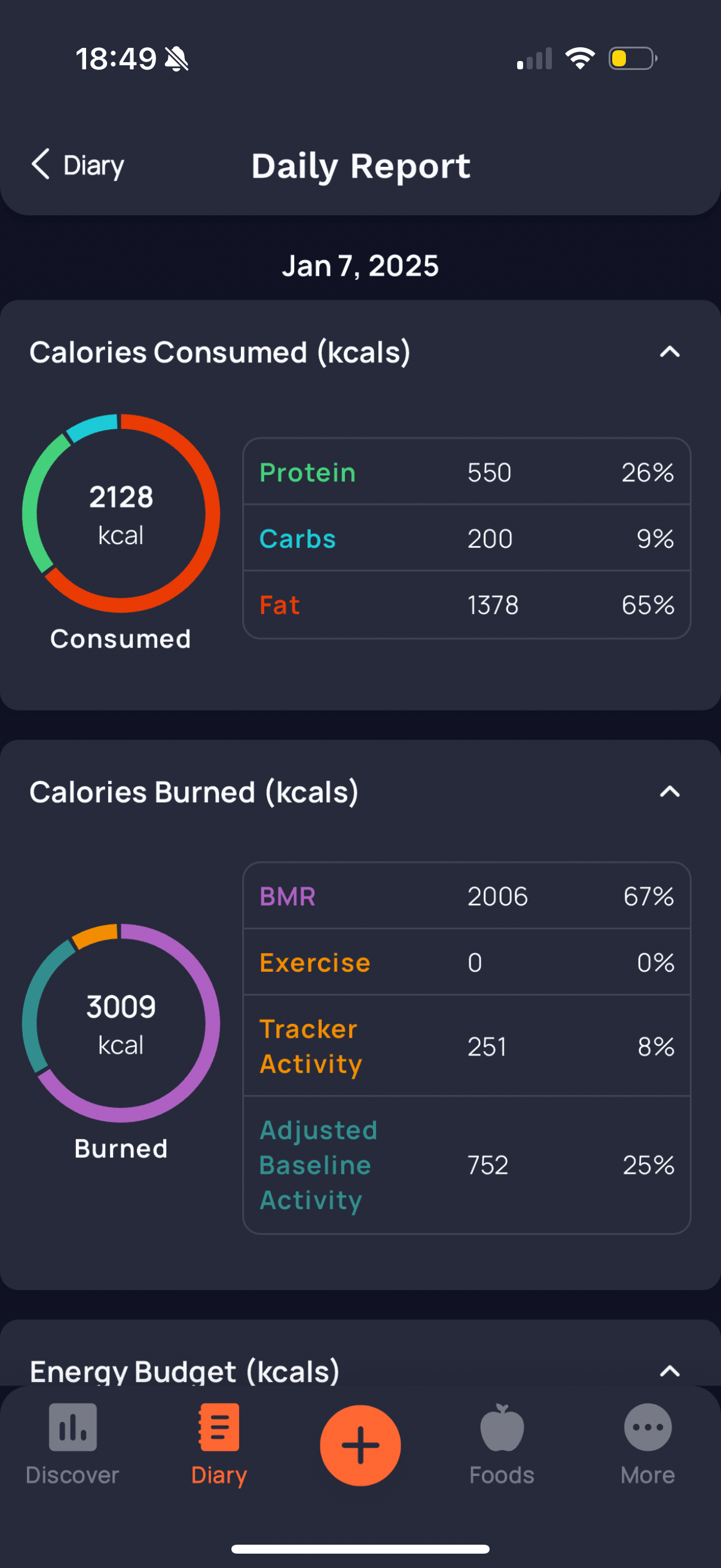
Task: Collapse the Calories Consumed section
Action: coord(669,352)
